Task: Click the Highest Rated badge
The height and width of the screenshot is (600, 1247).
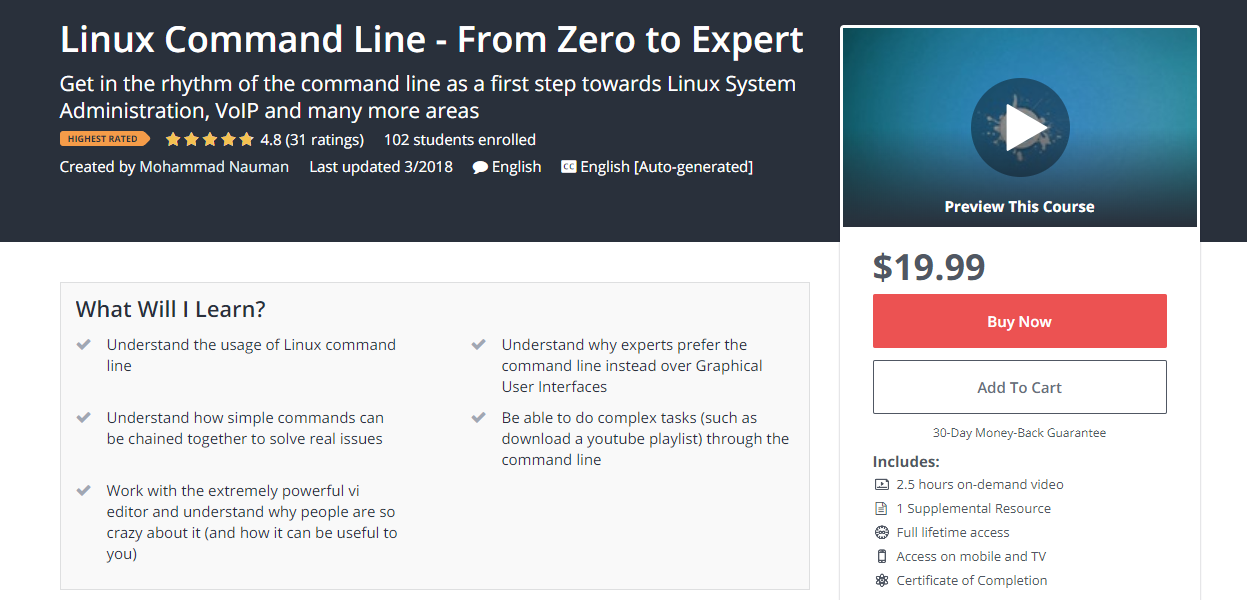Action: click(104, 139)
